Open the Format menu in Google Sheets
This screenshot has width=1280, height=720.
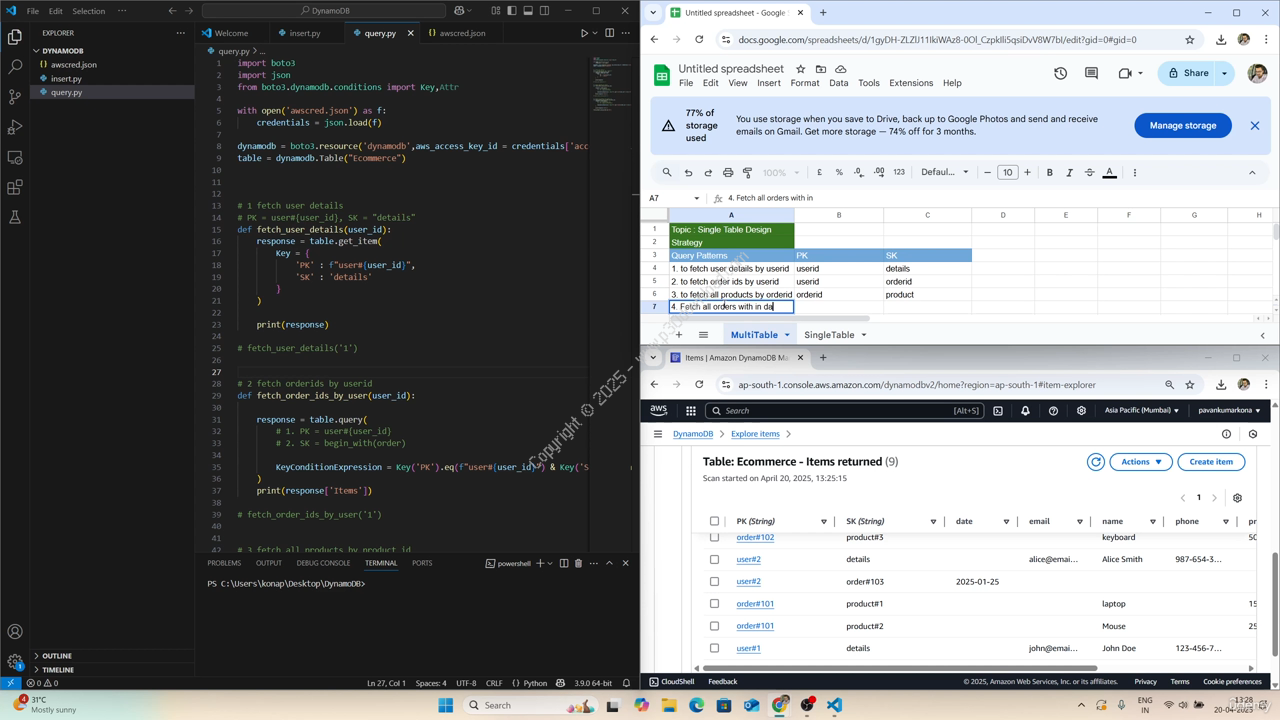click(x=804, y=83)
